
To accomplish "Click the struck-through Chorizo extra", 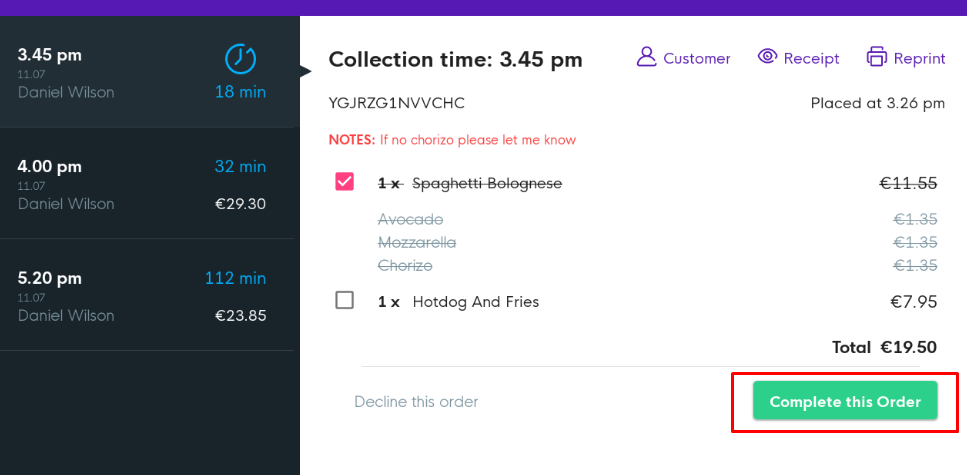I will pos(405,266).
